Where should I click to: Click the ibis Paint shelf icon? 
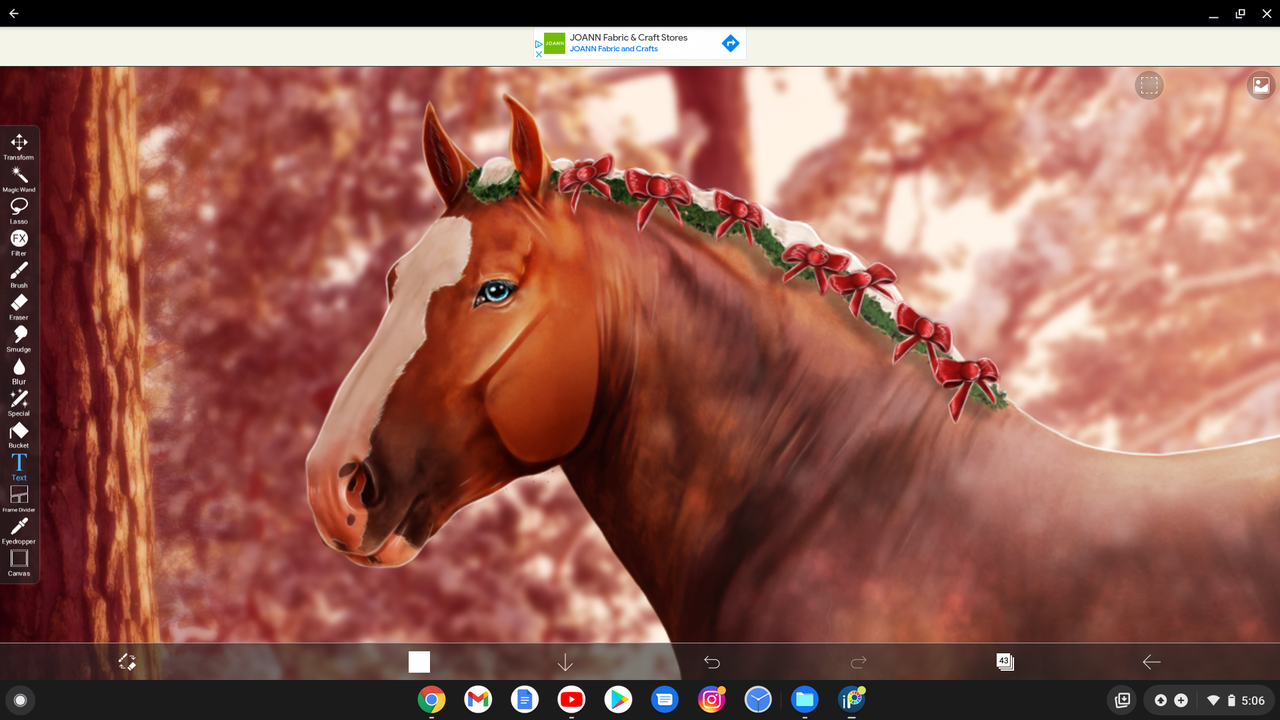coord(852,700)
